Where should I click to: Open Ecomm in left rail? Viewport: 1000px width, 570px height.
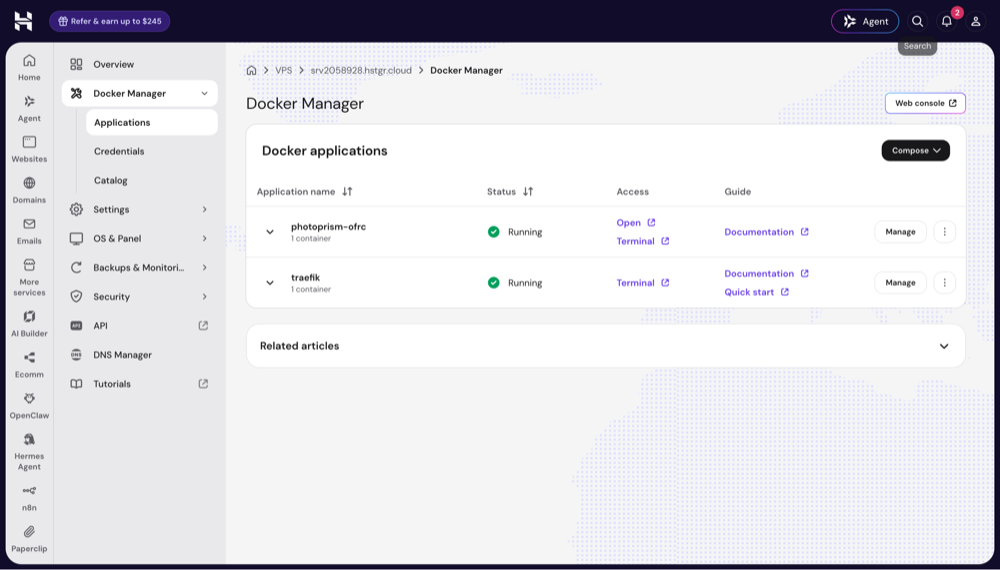[x=29, y=364]
